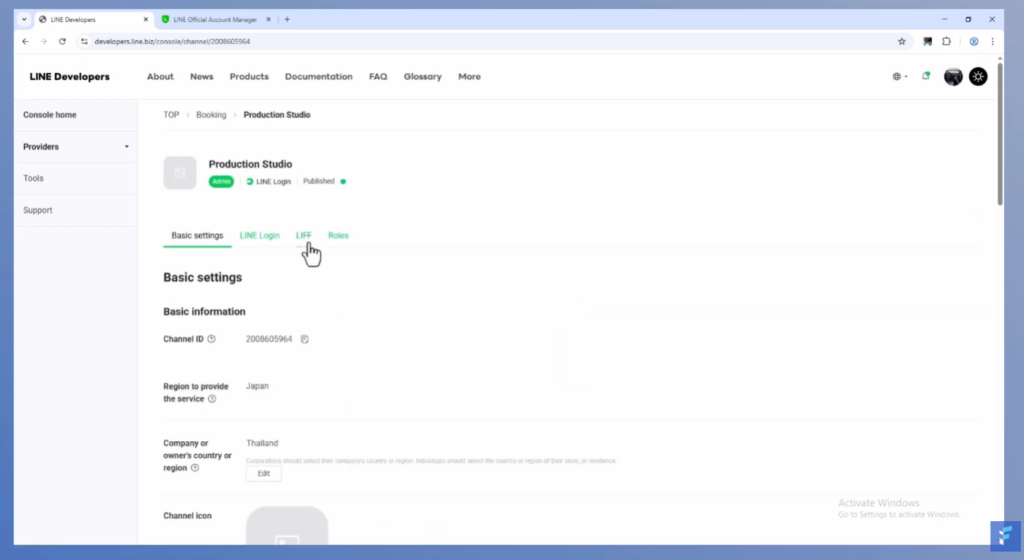Click help icon for Region to provide the service

(x=212, y=399)
